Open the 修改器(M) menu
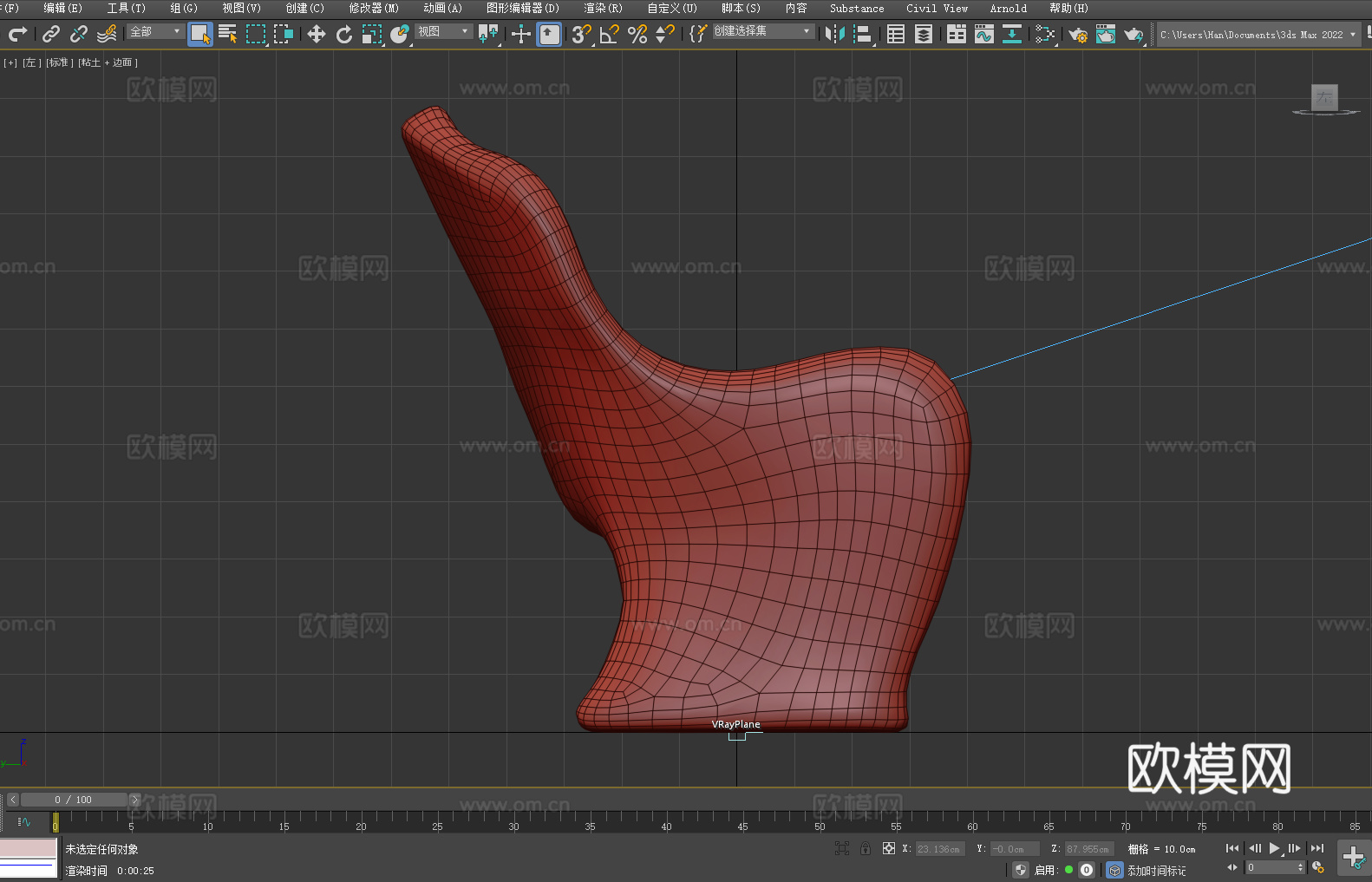The width and height of the screenshot is (1372, 882). pos(374,8)
